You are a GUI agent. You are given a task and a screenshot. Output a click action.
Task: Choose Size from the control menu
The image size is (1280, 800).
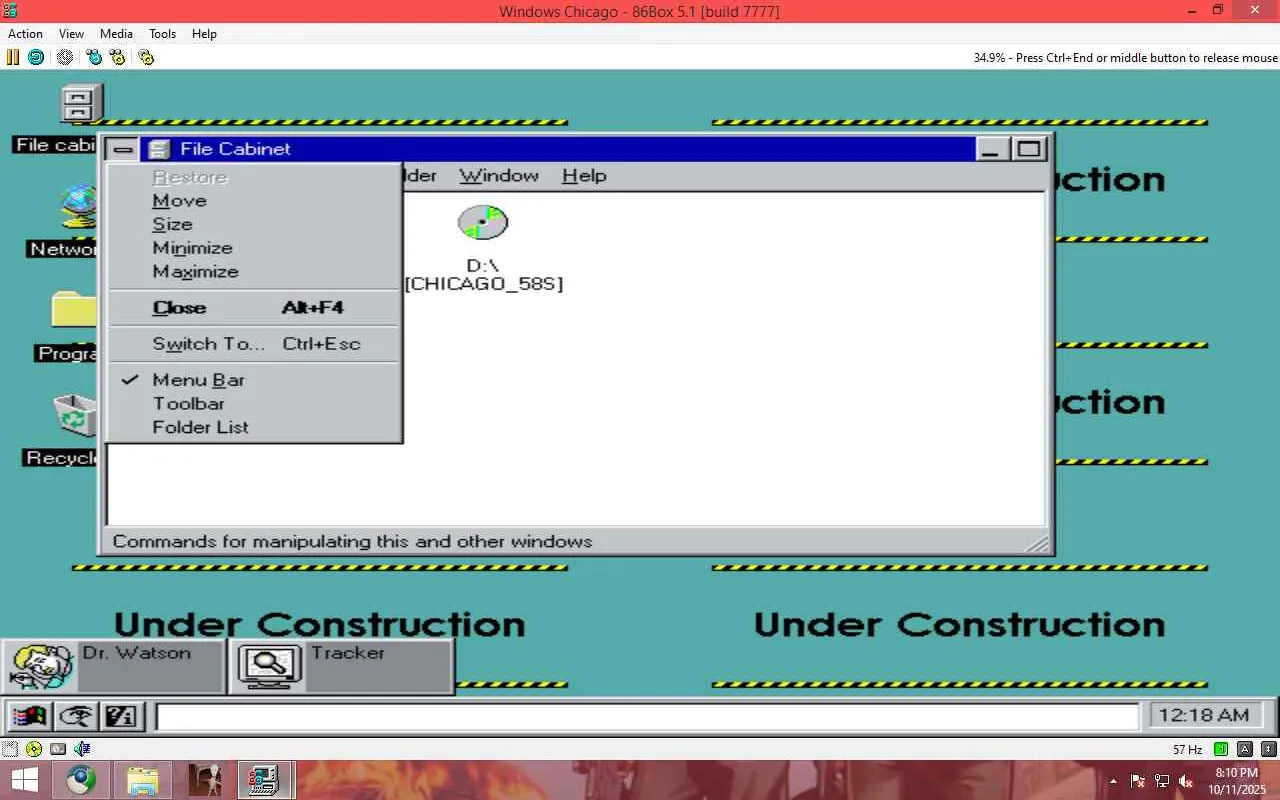click(254, 225)
